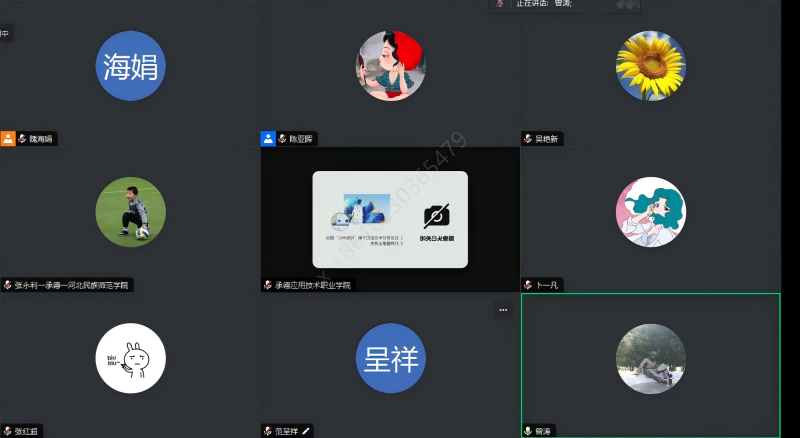800x438 pixels.
Task: Click the rabbit cartoon avatar of 张红超
Action: pos(130,358)
